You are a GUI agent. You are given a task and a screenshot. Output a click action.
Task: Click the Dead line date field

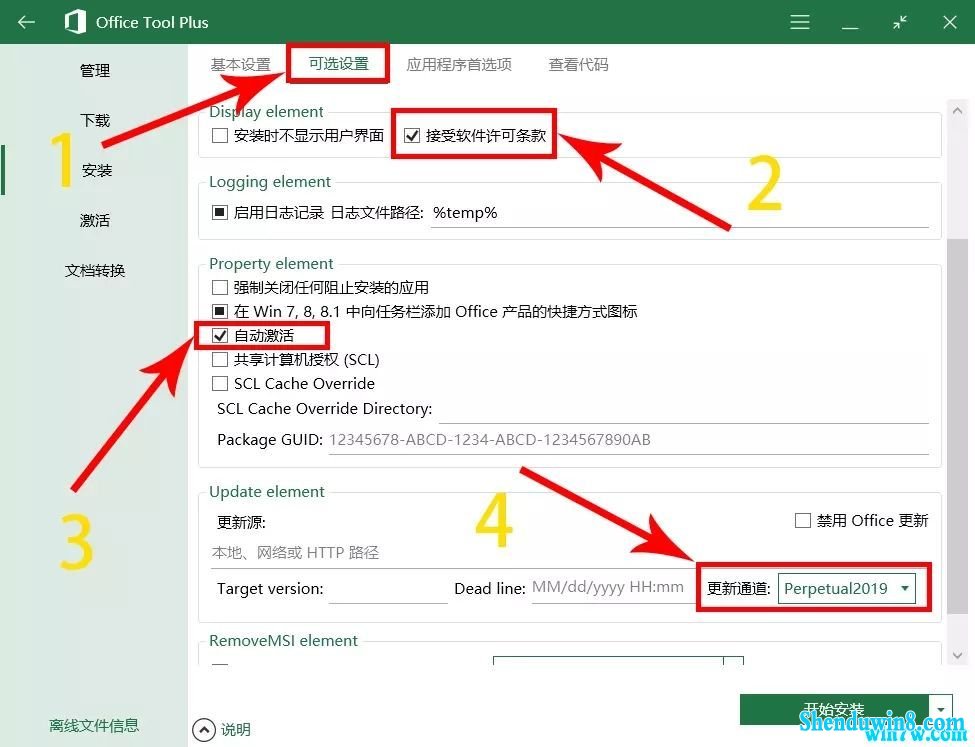pos(612,588)
